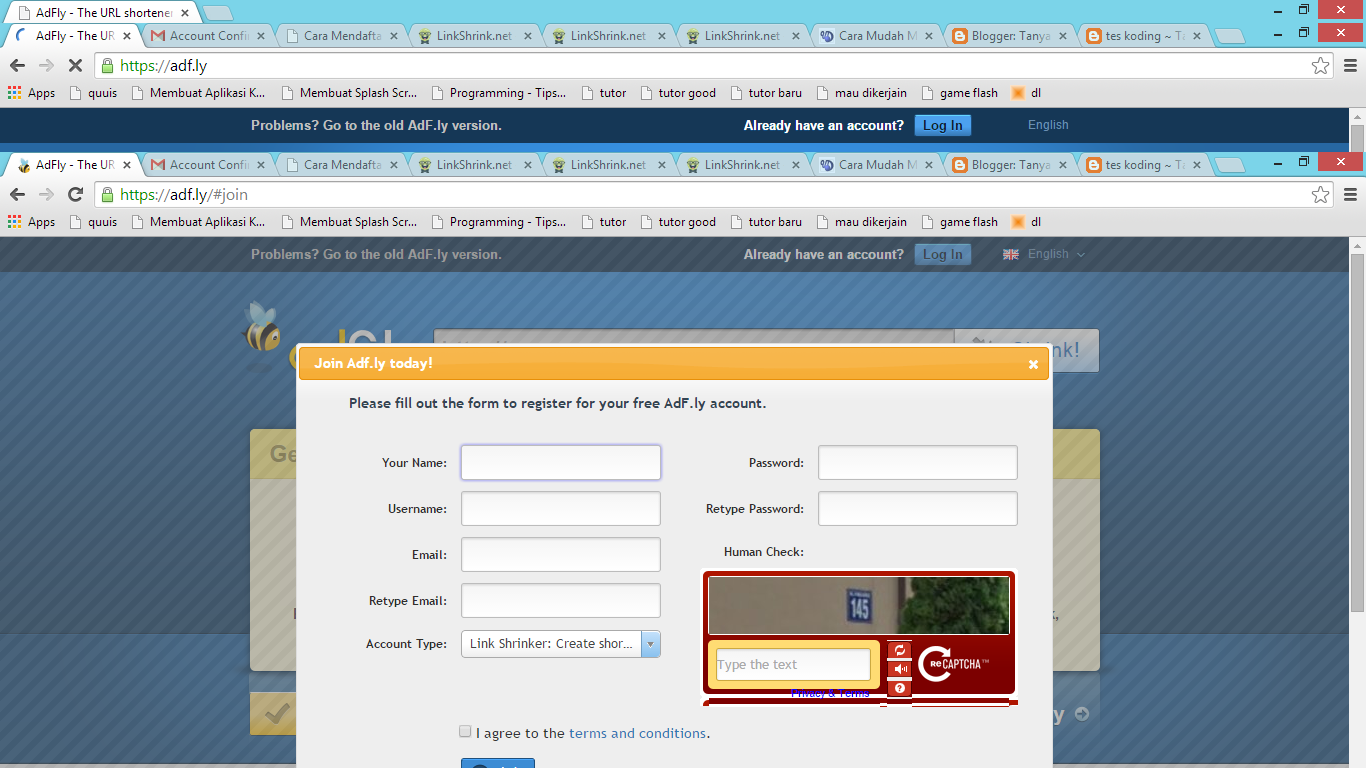Open the terms and conditions link

tap(637, 733)
